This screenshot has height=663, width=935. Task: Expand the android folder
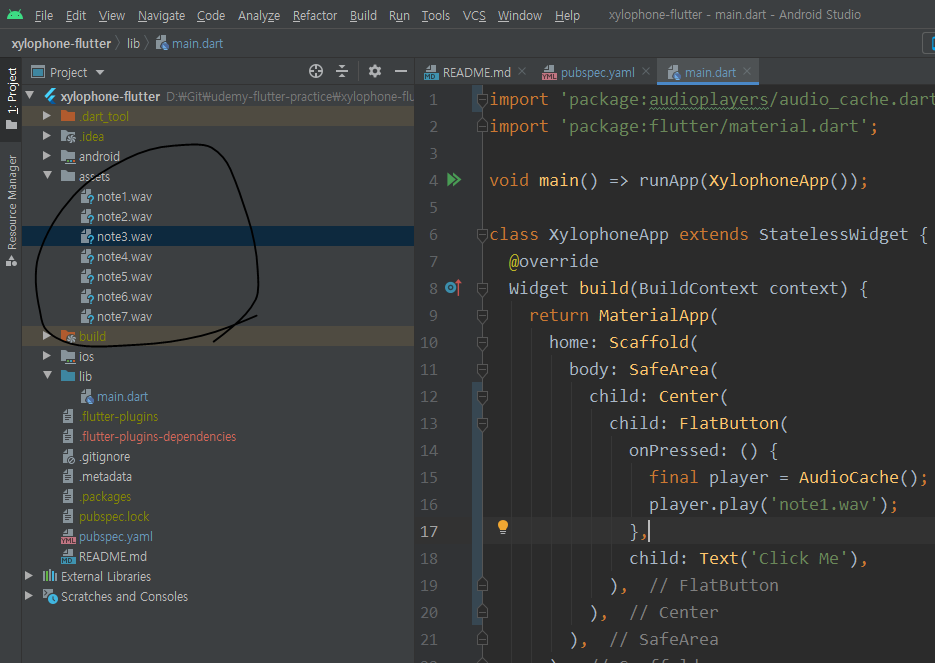pos(47,156)
